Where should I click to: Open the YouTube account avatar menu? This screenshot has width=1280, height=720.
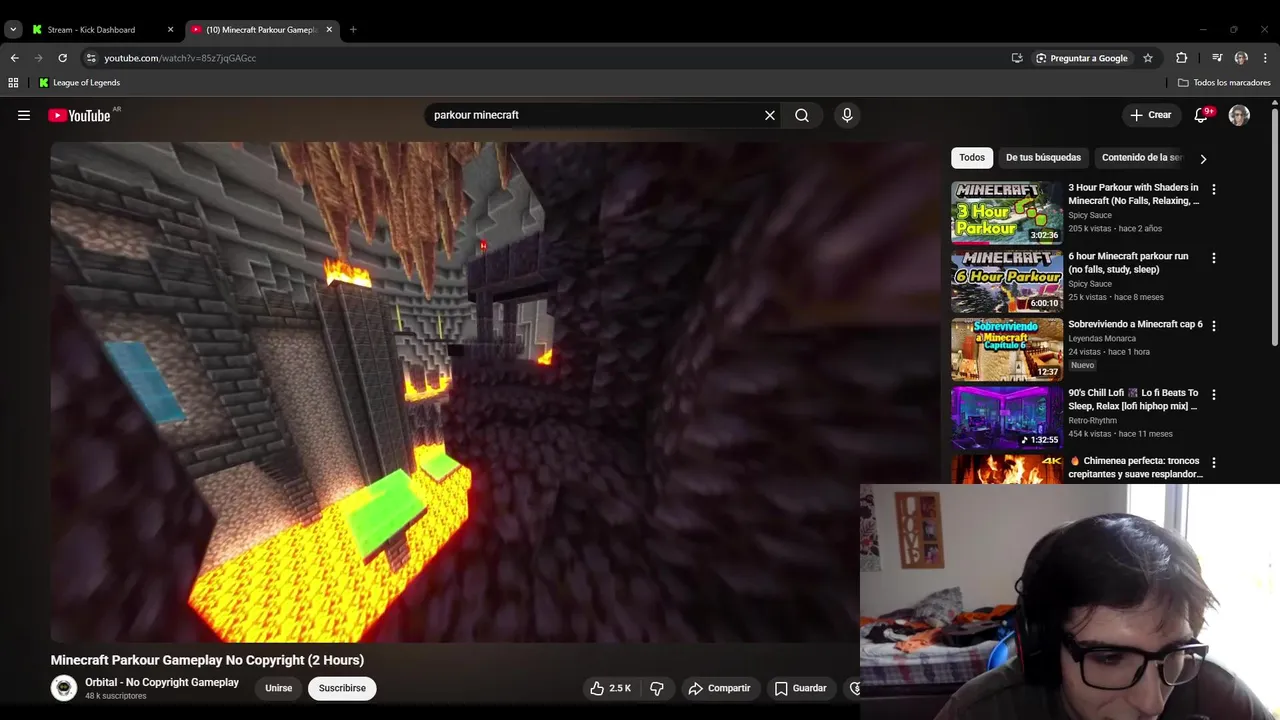click(1239, 115)
